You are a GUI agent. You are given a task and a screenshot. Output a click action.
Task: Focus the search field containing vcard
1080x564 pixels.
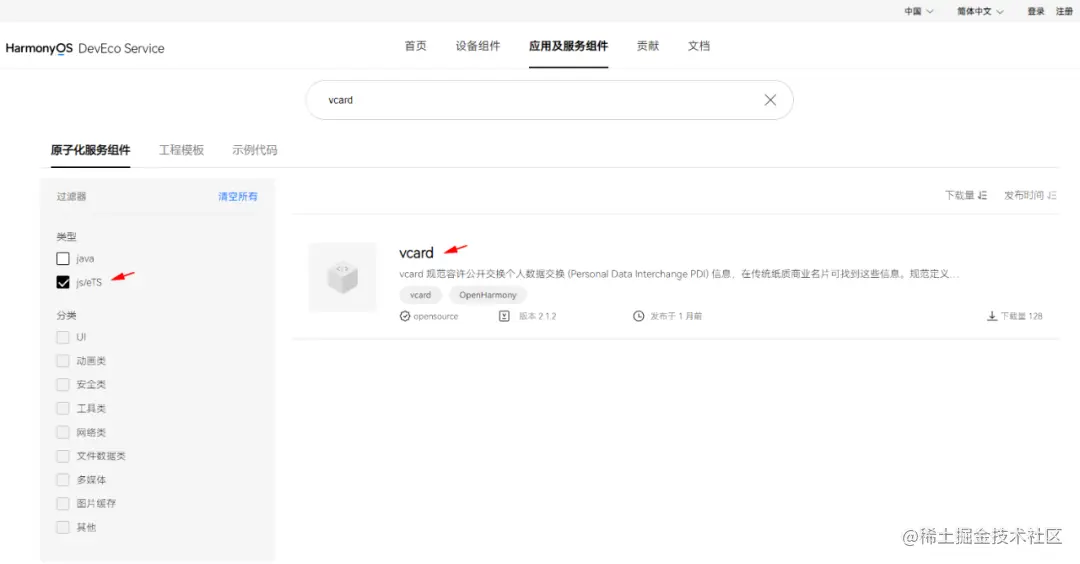tap(549, 100)
